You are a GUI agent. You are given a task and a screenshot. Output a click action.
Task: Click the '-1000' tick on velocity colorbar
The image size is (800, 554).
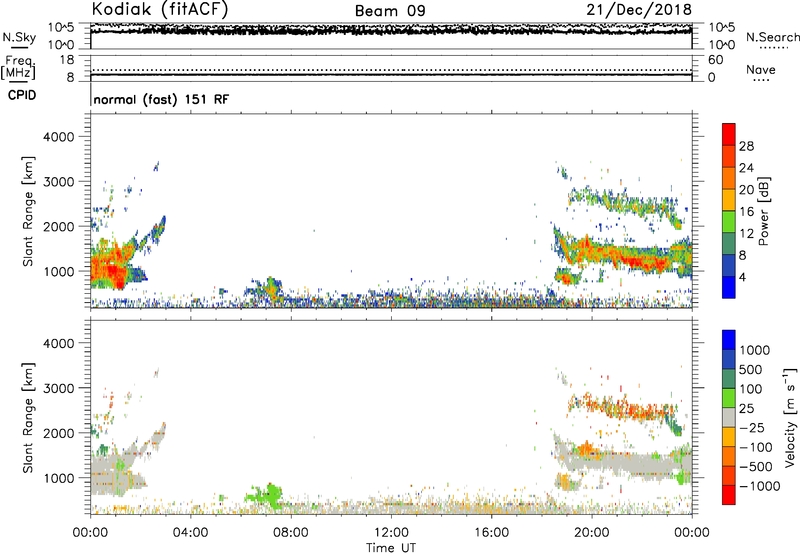759,486
